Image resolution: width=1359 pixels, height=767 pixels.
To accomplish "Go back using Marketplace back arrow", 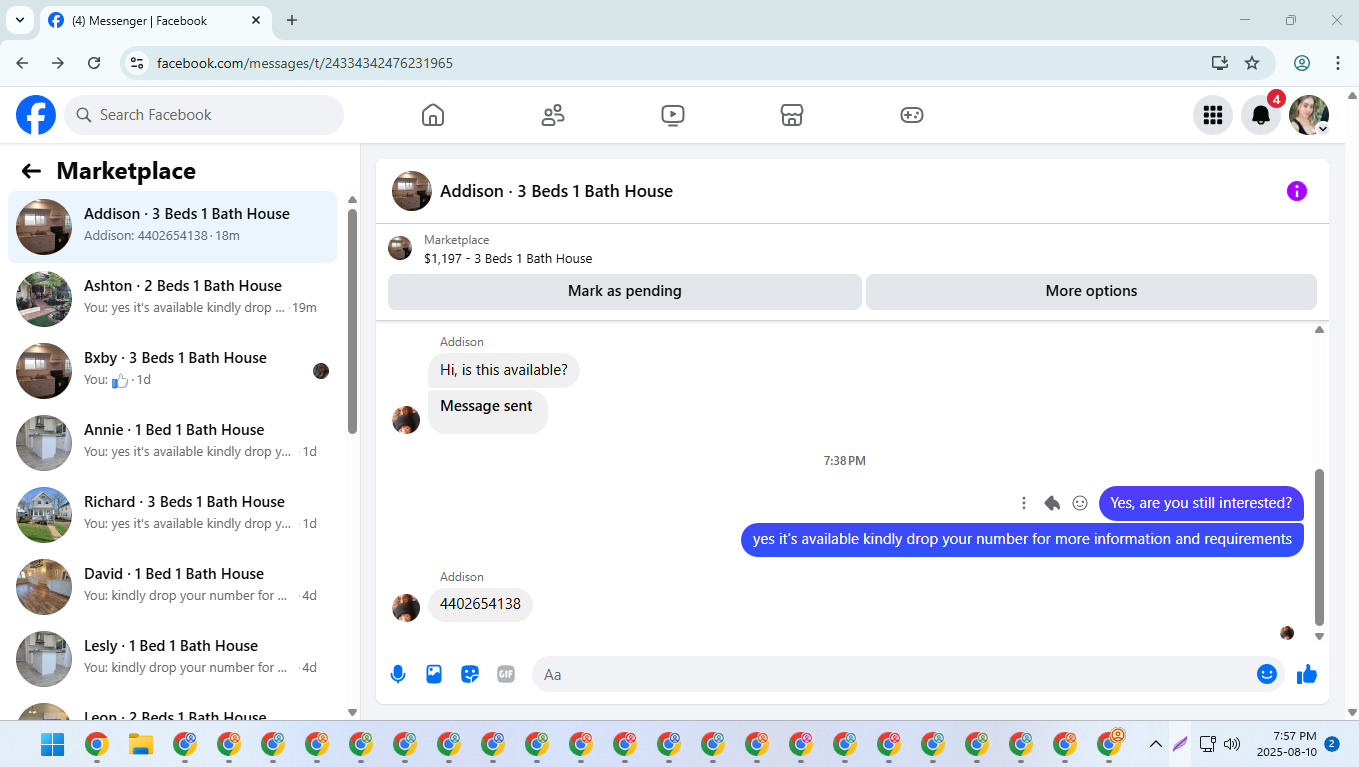I will [x=31, y=171].
